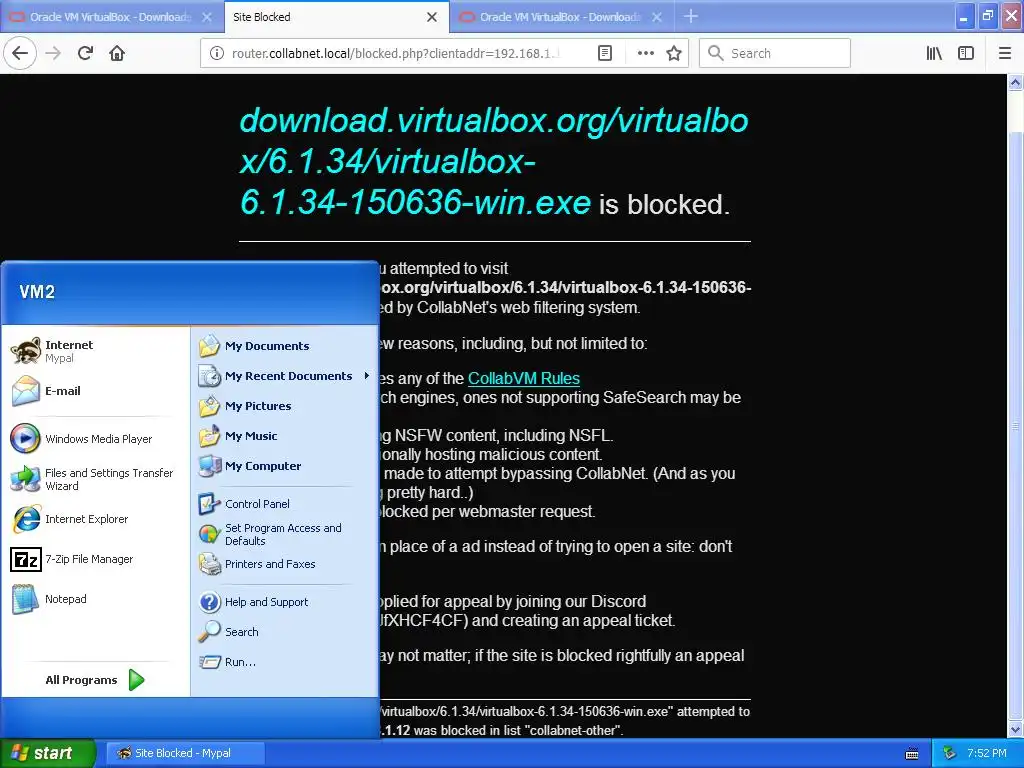1024x768 pixels.
Task: Click the blocked download.virtualbox.org URL heading
Action: click(493, 161)
